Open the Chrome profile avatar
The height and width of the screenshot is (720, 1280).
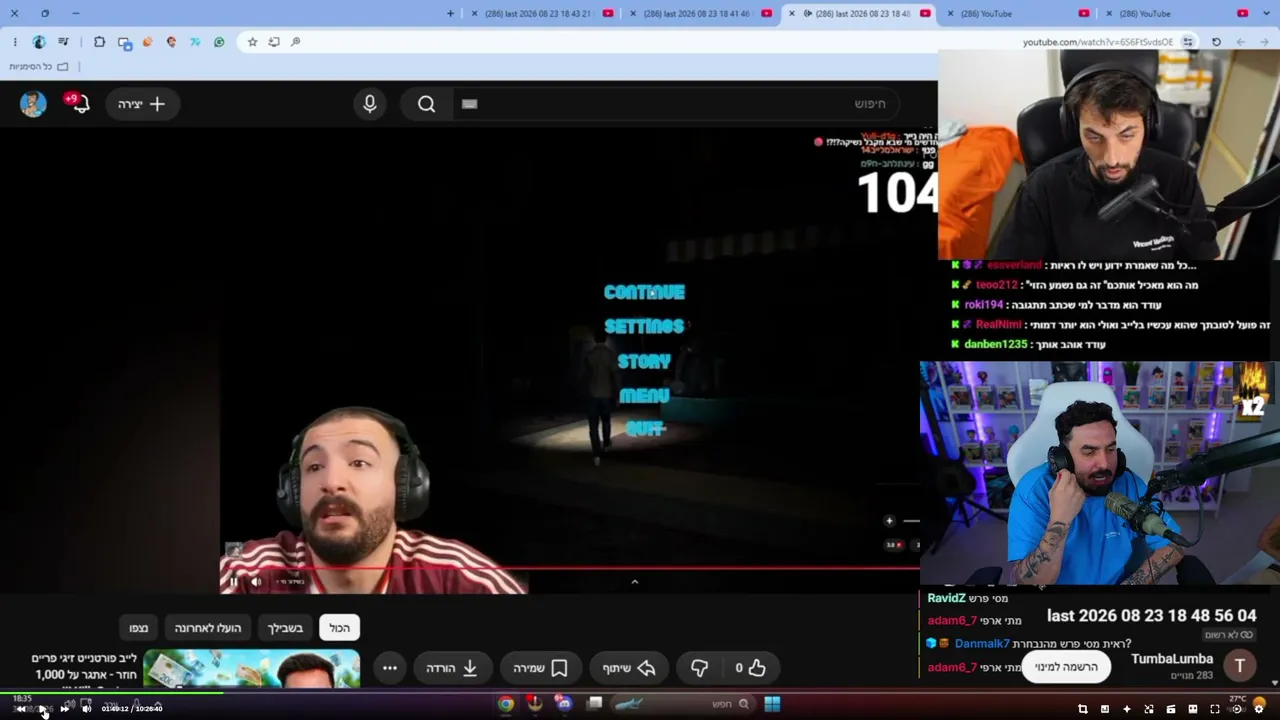[x=39, y=42]
